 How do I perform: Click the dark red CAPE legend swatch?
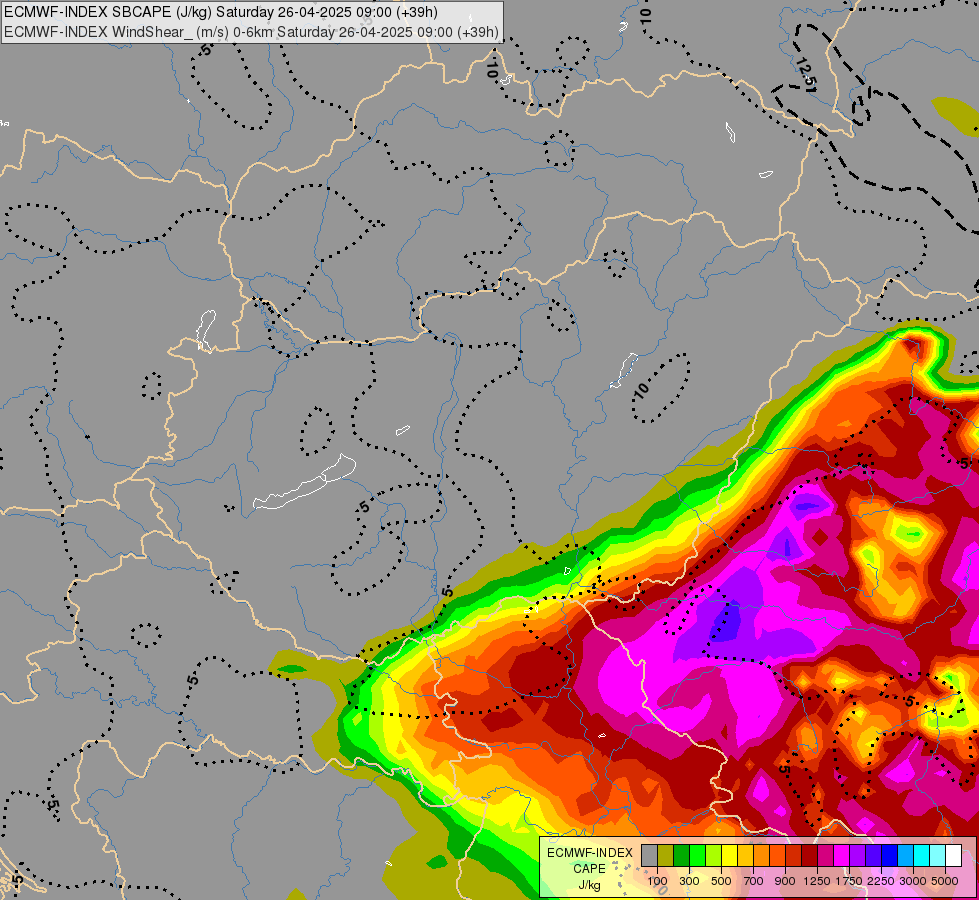point(810,856)
